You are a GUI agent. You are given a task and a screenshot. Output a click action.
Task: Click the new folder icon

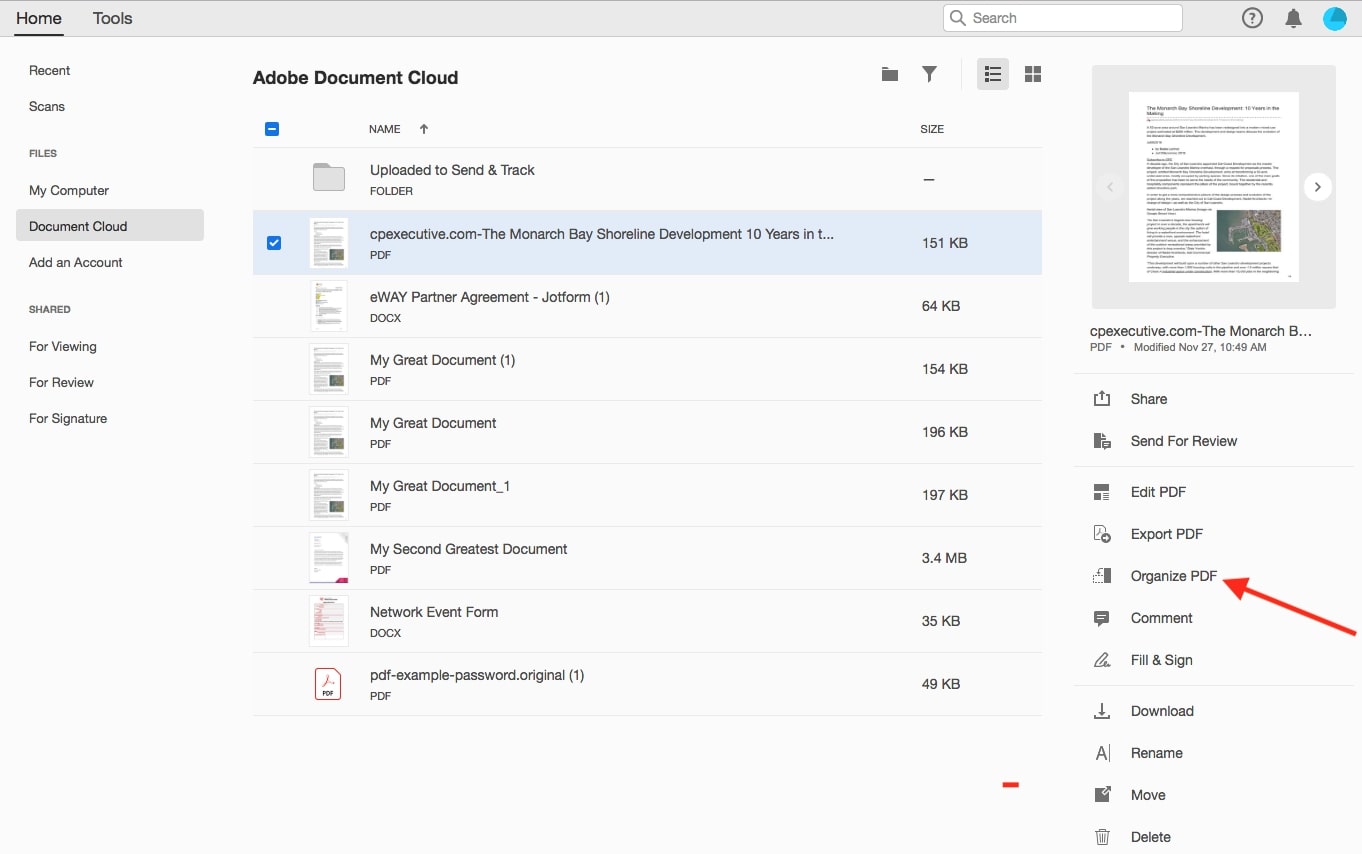889,74
